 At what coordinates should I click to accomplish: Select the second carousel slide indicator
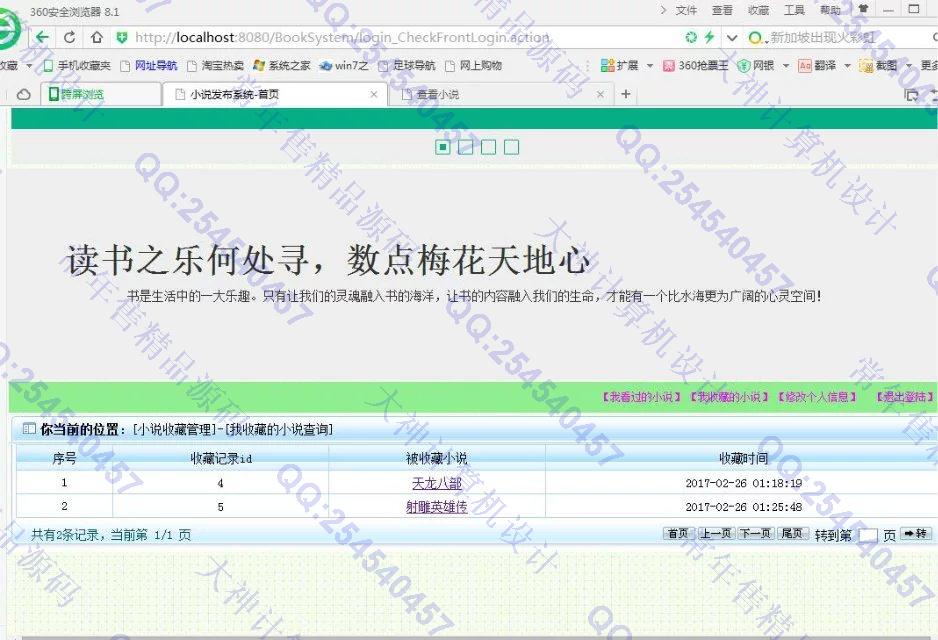click(x=465, y=148)
